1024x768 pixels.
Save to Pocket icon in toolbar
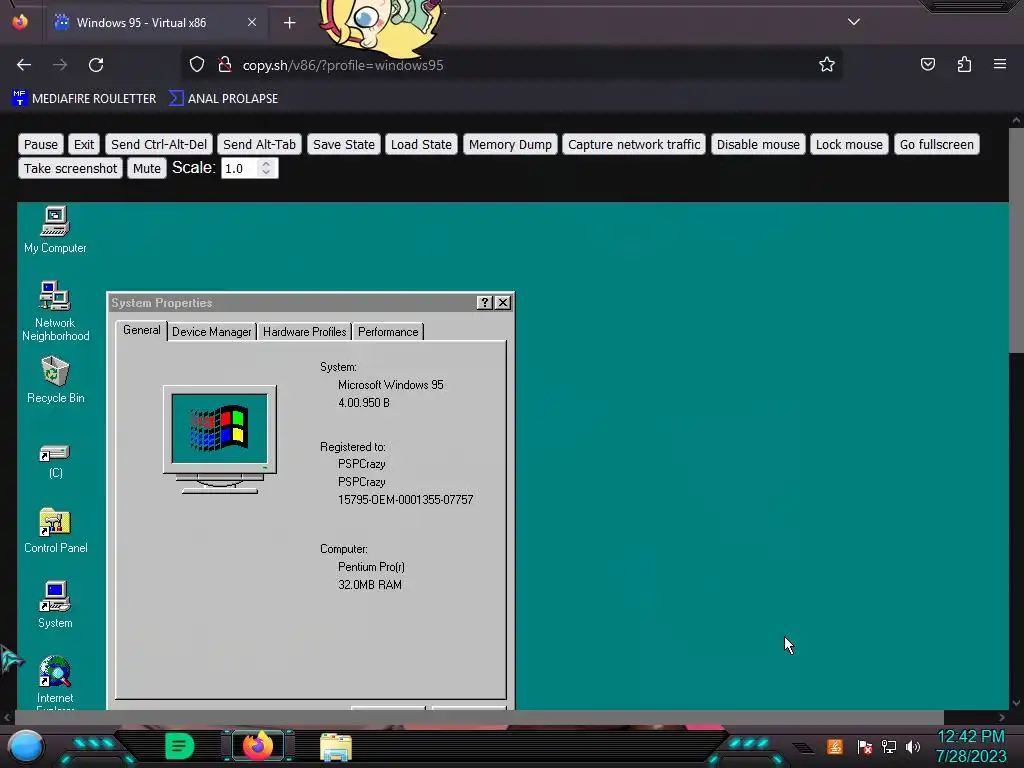pyautogui.click(x=928, y=64)
